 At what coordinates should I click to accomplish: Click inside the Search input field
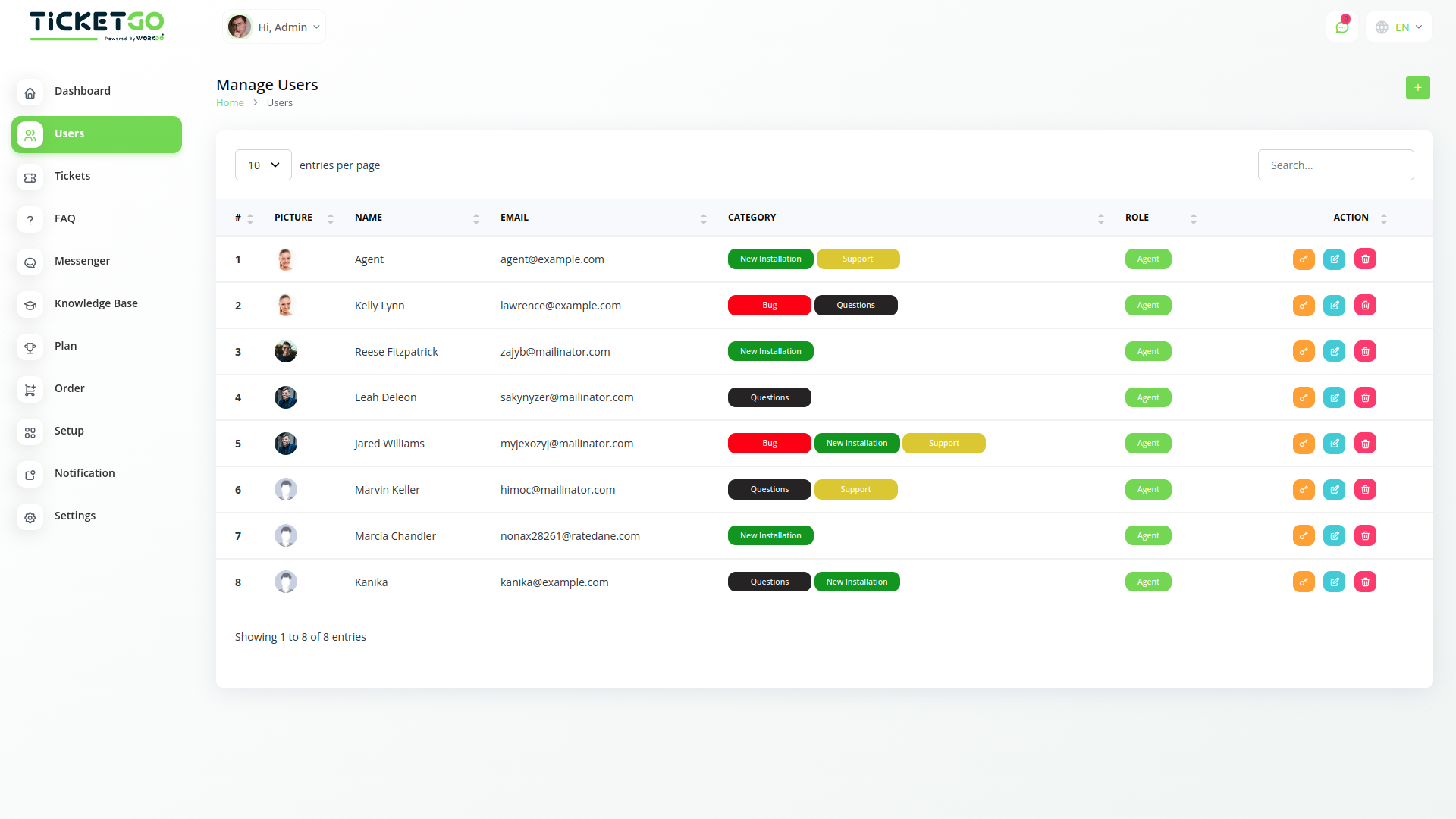(x=1335, y=165)
